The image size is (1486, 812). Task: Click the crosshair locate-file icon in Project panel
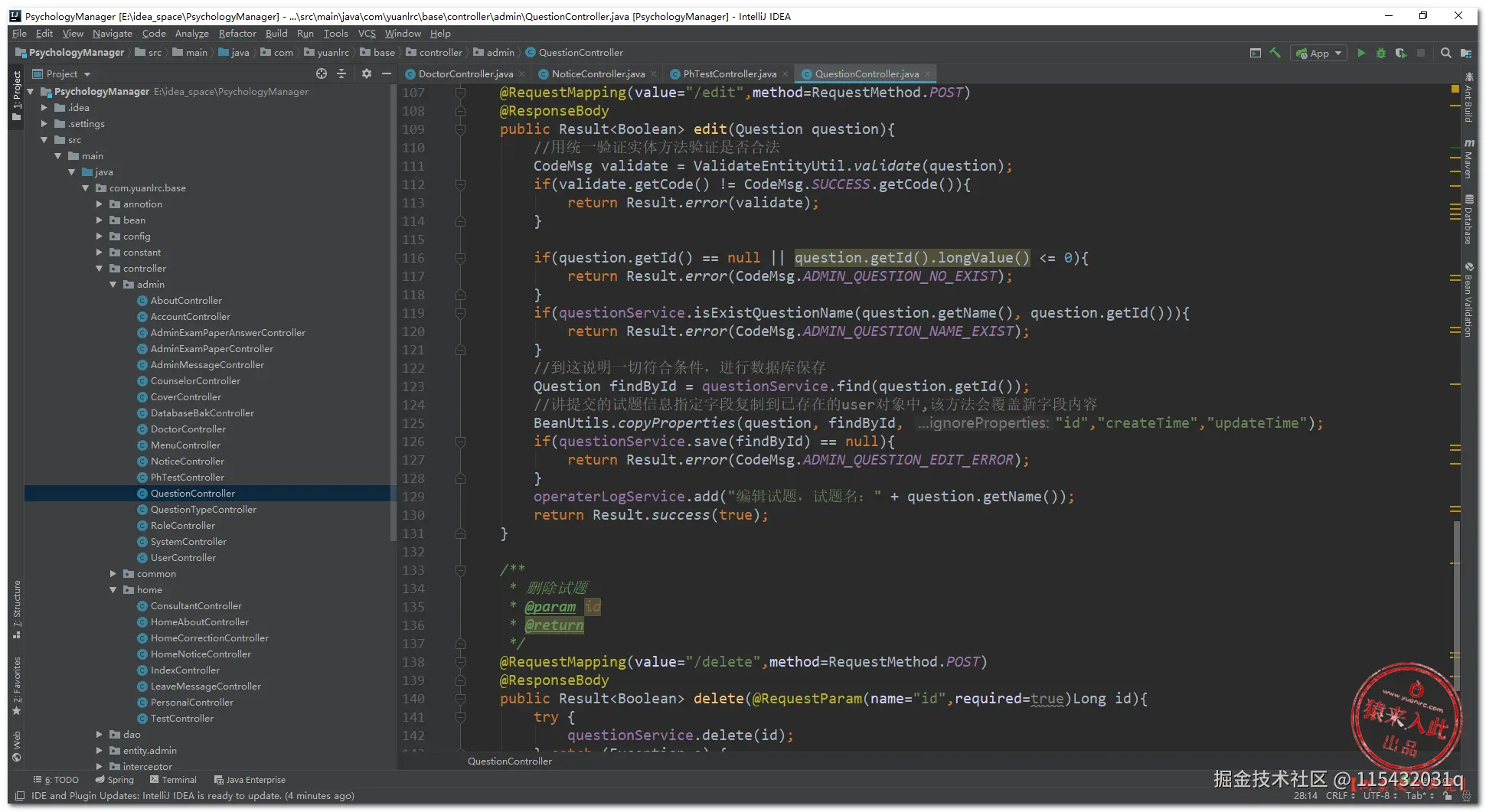click(x=322, y=73)
